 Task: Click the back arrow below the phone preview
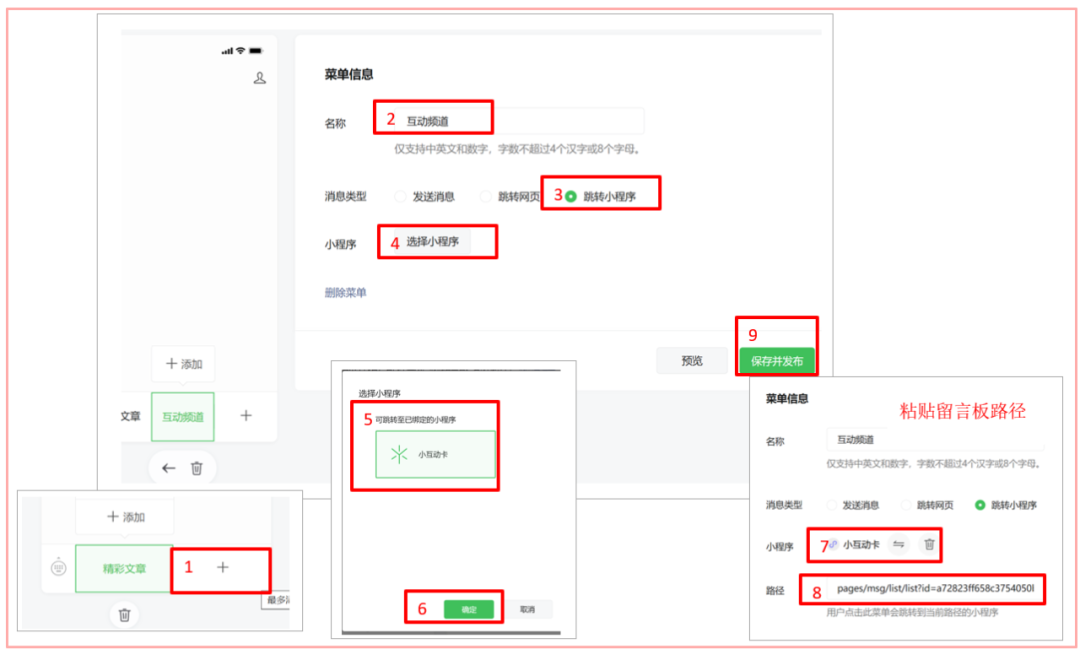click(x=168, y=468)
